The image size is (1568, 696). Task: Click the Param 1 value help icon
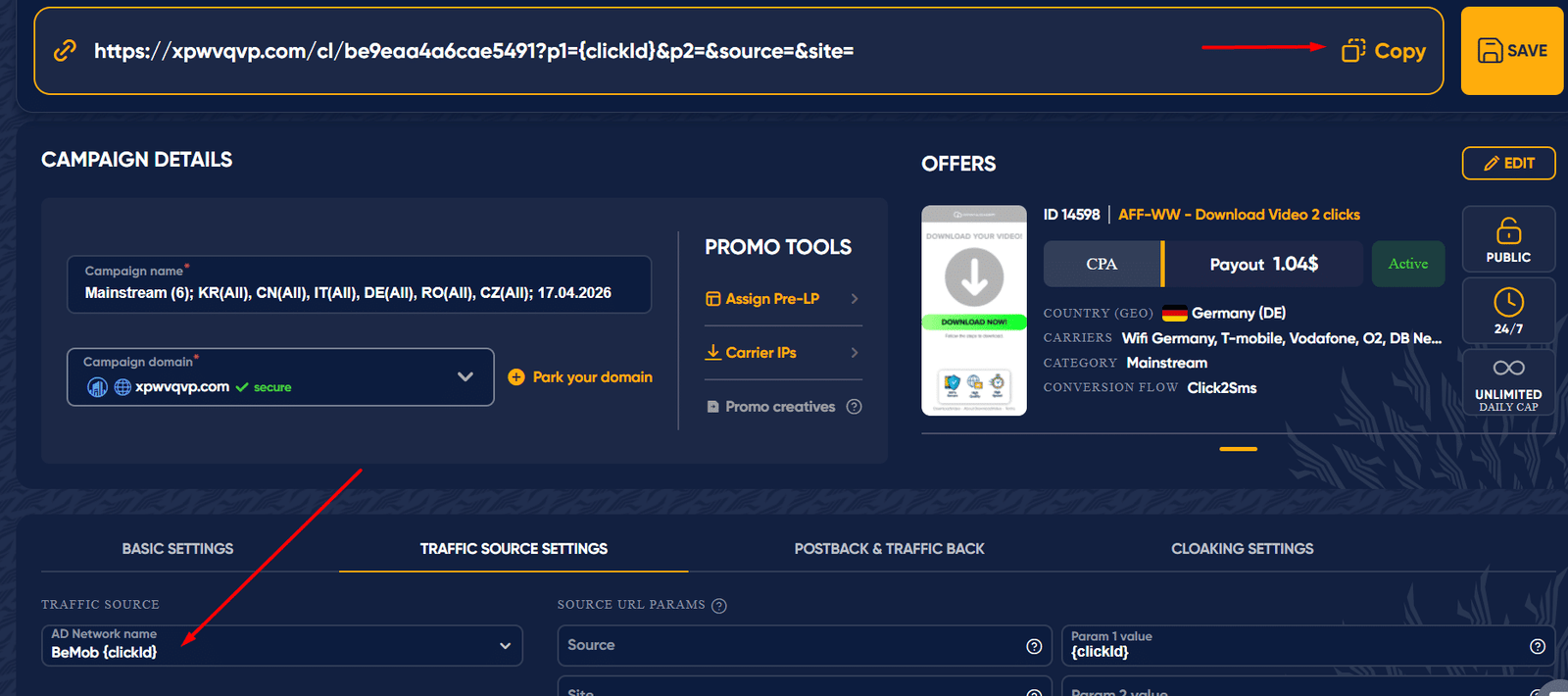pos(1537,646)
